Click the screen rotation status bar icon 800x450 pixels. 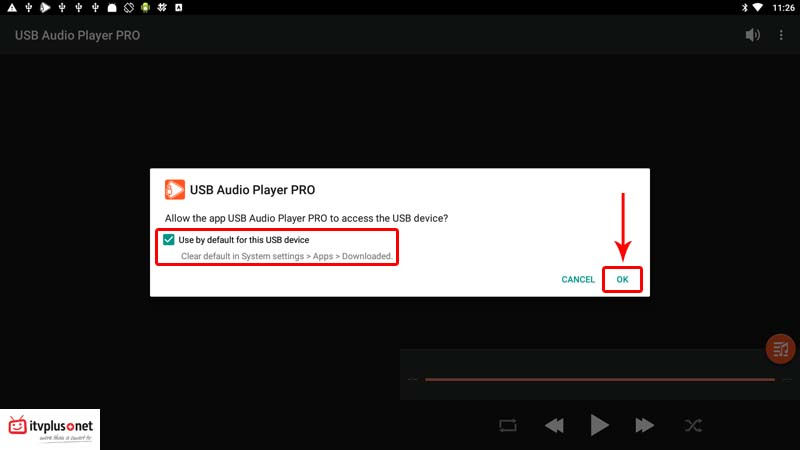pyautogui.click(x=129, y=7)
